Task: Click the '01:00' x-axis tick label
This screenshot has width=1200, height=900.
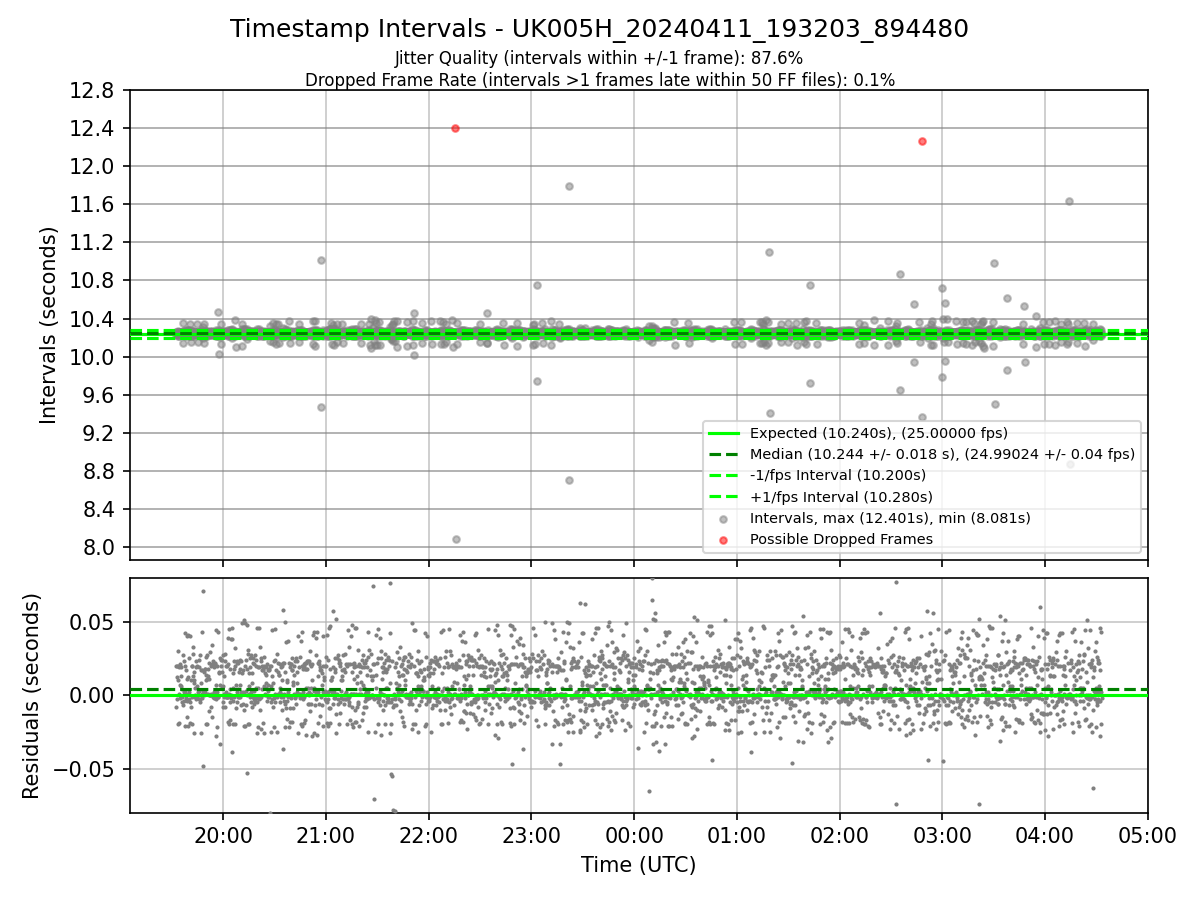Action: pos(737,835)
